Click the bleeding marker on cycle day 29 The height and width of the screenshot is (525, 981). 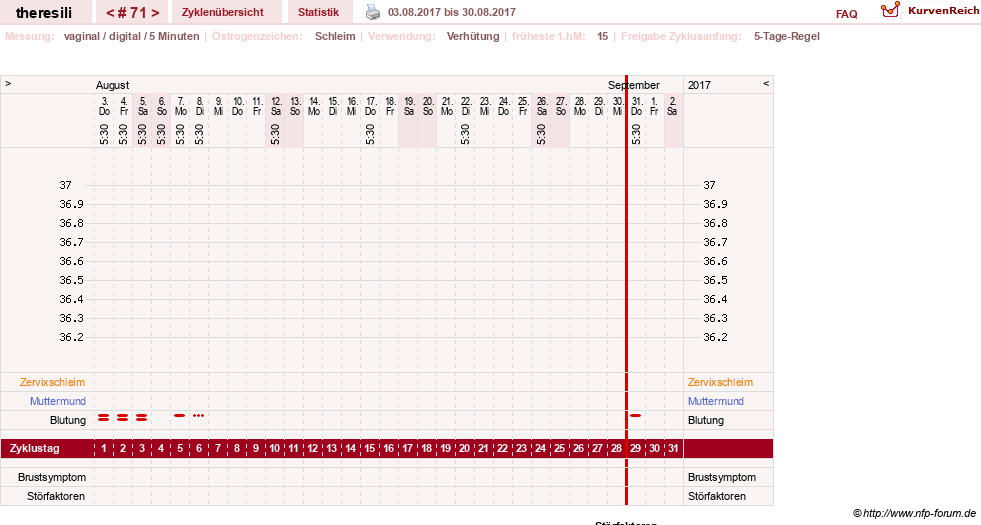[x=636, y=415]
